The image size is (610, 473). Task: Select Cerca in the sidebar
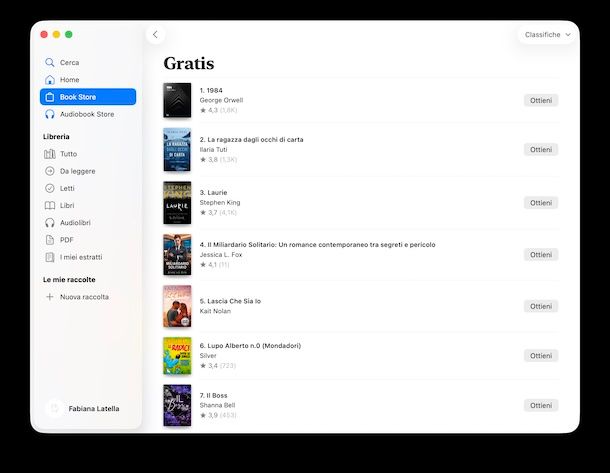(69, 63)
